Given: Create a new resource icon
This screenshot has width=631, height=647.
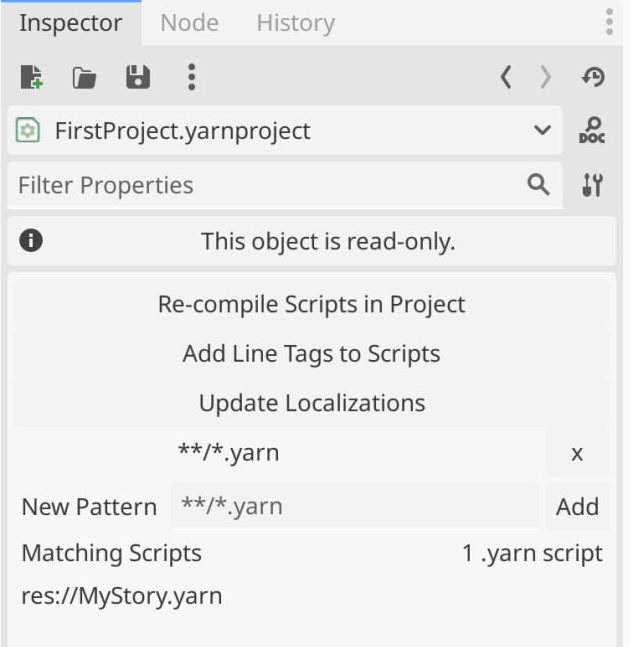Looking at the screenshot, I should pyautogui.click(x=32, y=77).
